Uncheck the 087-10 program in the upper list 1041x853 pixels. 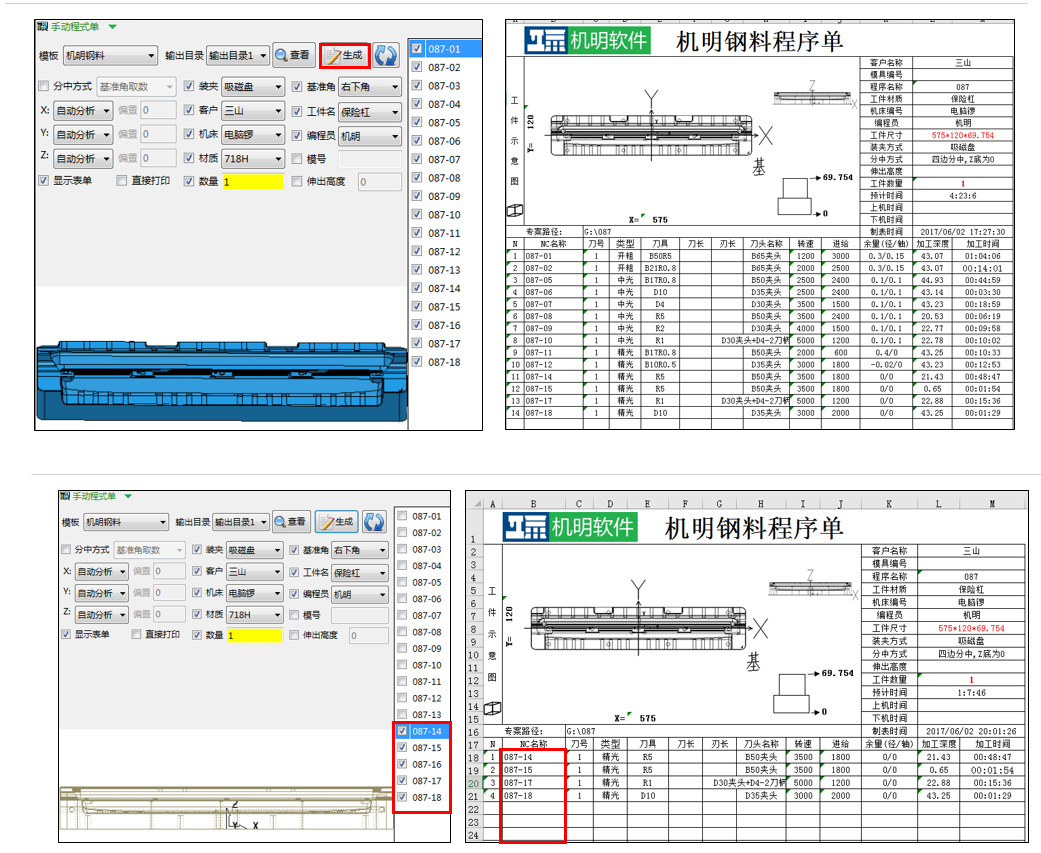(417, 214)
